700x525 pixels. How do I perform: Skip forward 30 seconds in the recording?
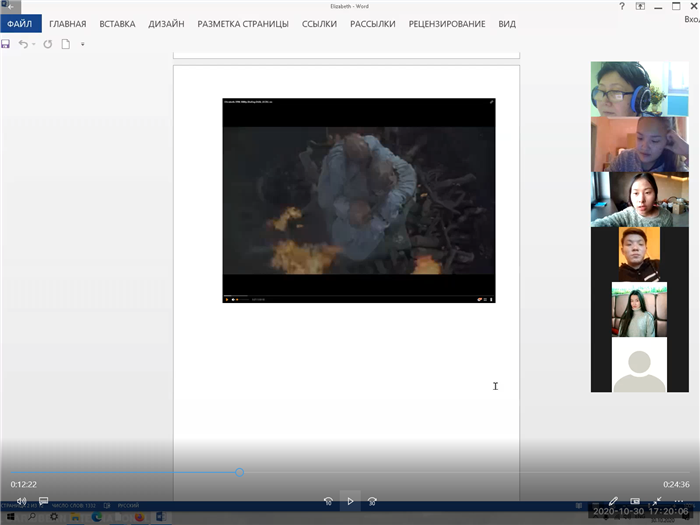(x=372, y=500)
